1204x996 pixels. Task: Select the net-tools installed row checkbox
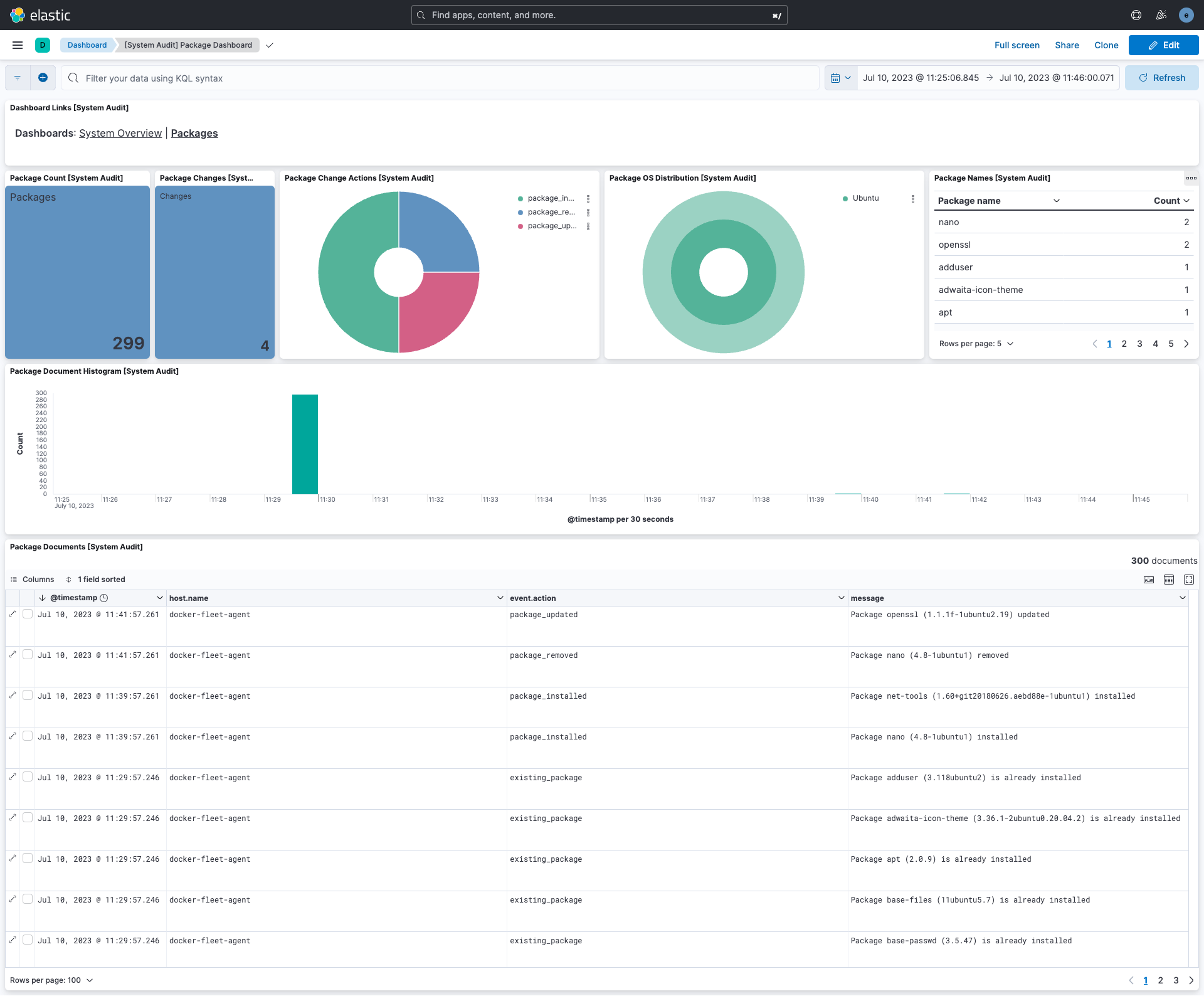click(28, 695)
